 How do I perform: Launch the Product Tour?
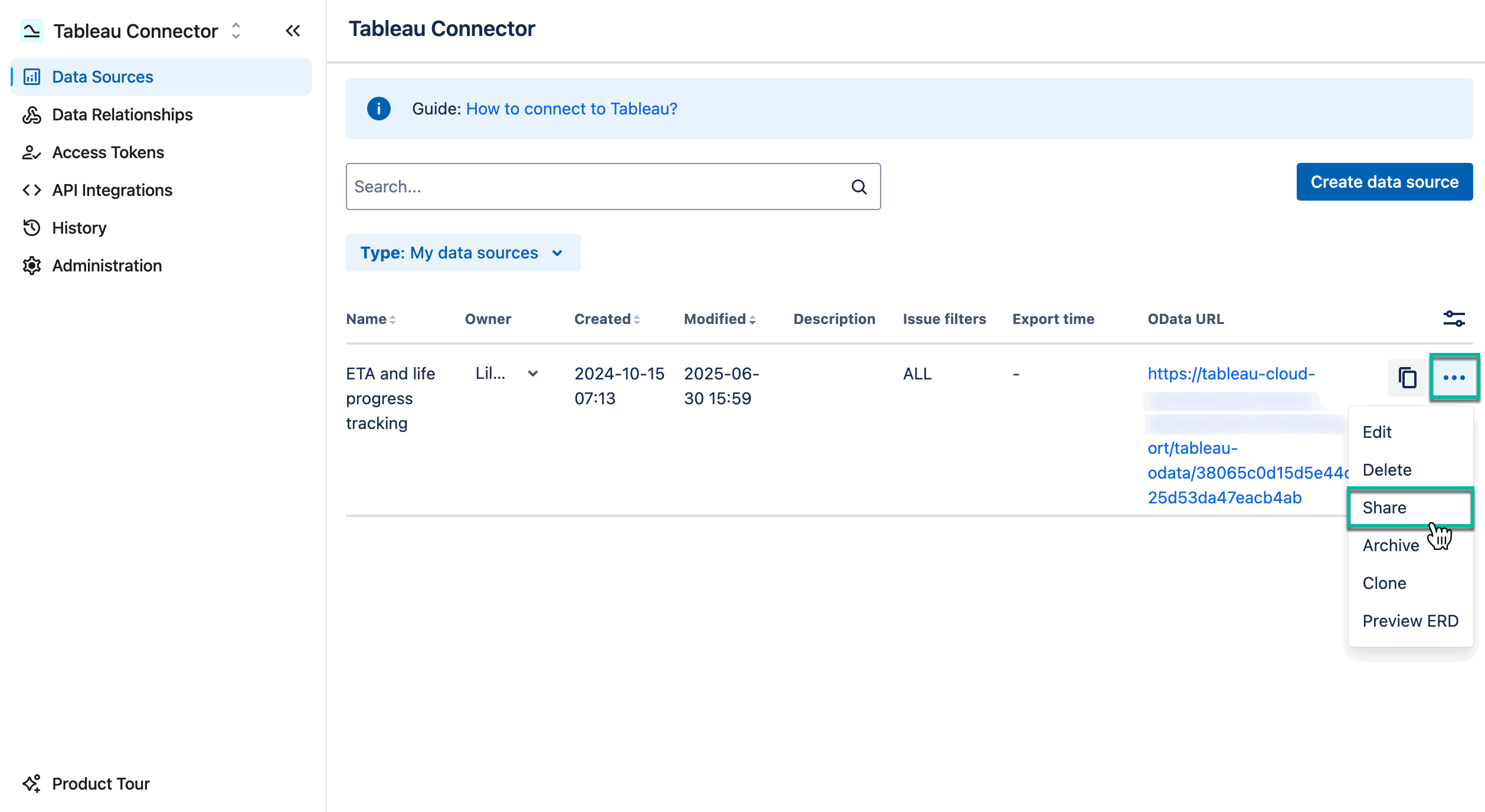(100, 783)
